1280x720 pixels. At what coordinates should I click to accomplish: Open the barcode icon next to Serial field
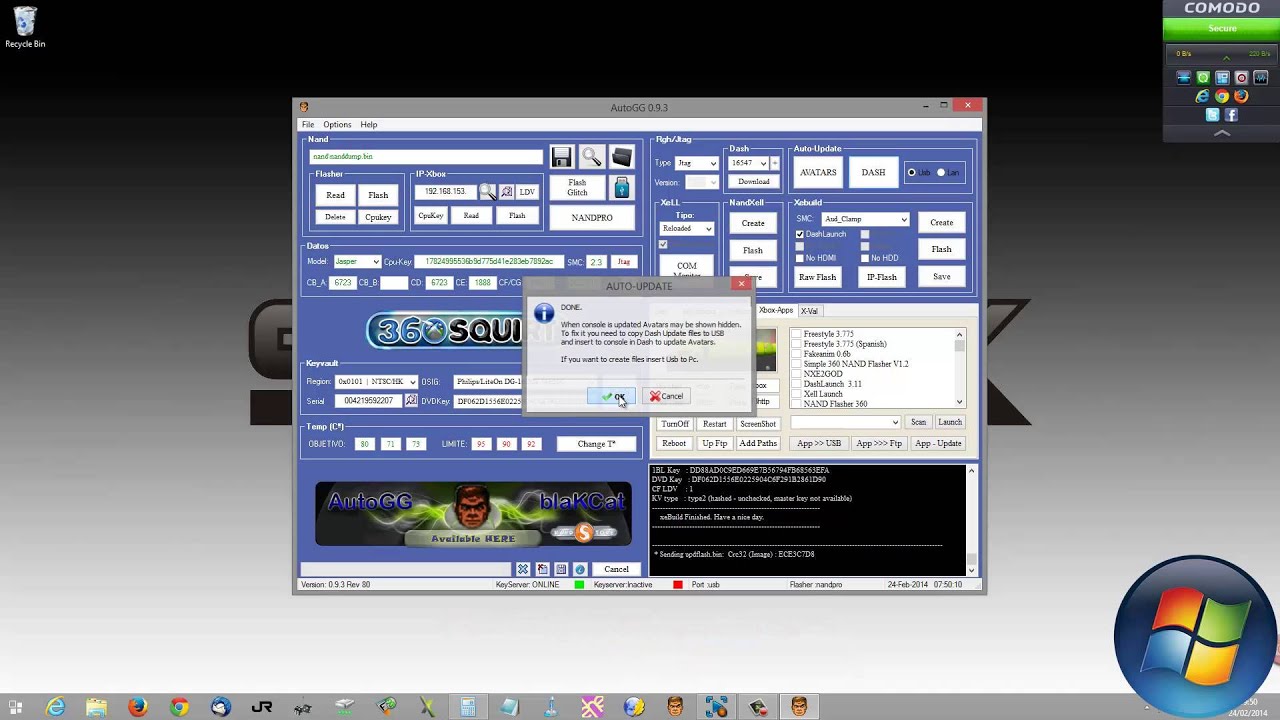coord(411,400)
